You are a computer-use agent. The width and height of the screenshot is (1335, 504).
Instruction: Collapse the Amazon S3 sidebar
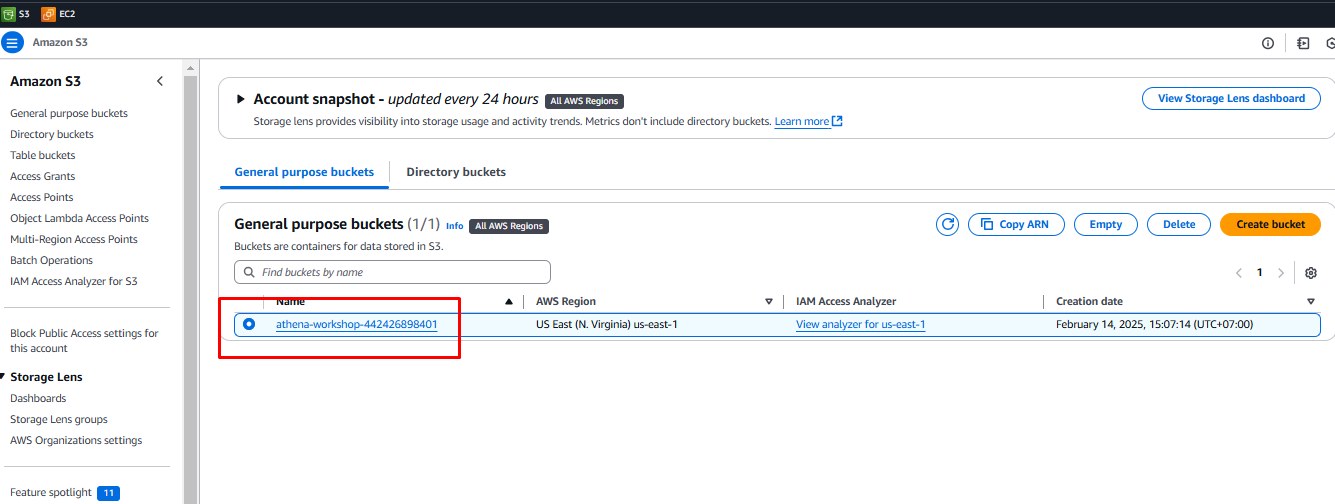[x=160, y=81]
